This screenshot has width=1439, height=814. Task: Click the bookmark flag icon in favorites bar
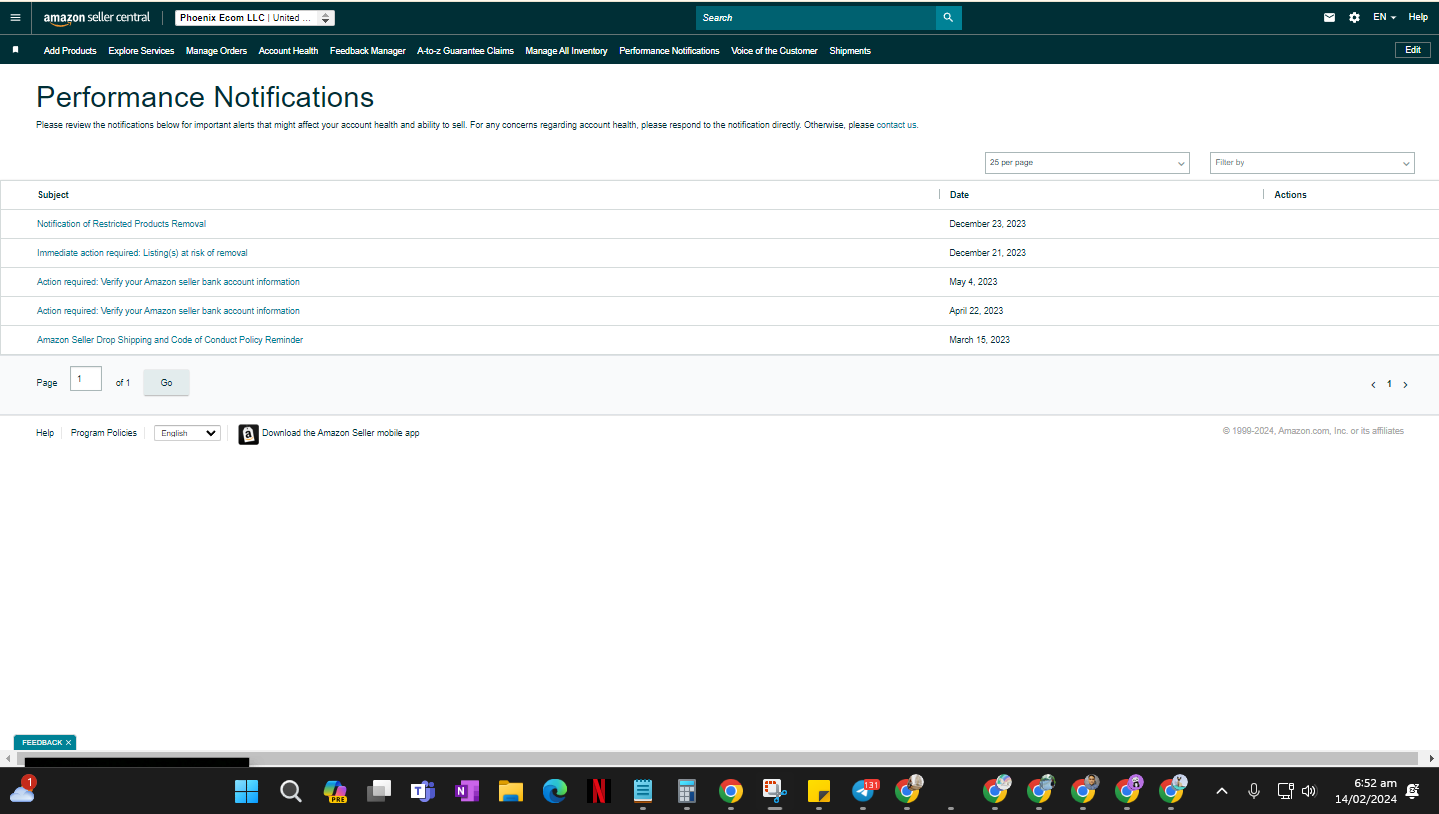15,49
